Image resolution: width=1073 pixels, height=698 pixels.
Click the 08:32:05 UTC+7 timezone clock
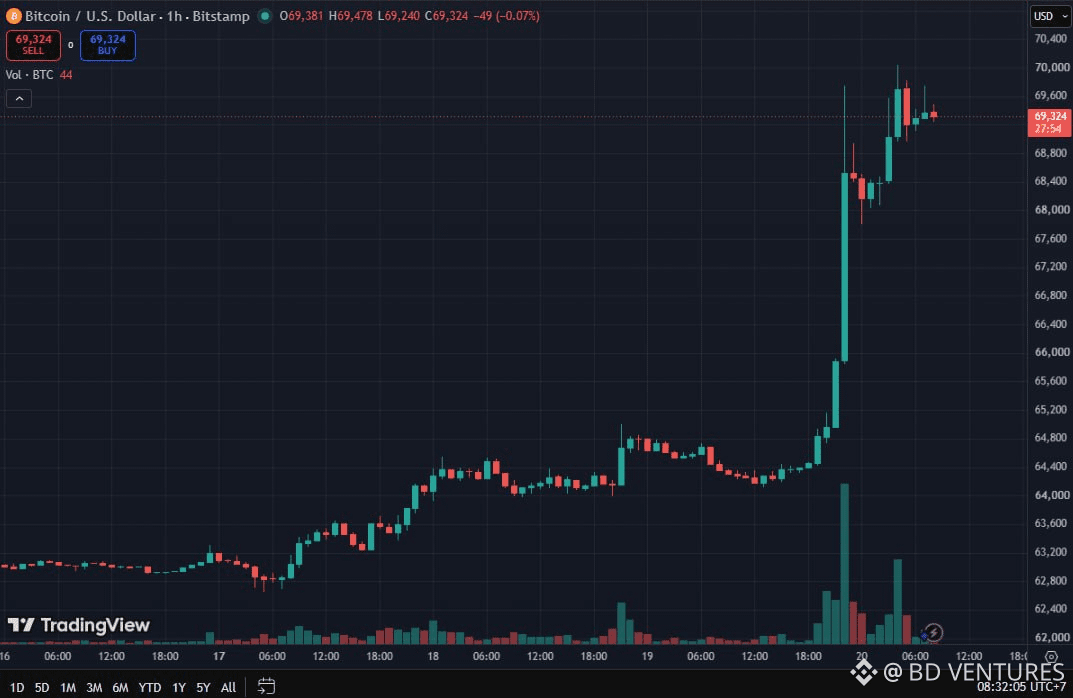click(1022, 686)
